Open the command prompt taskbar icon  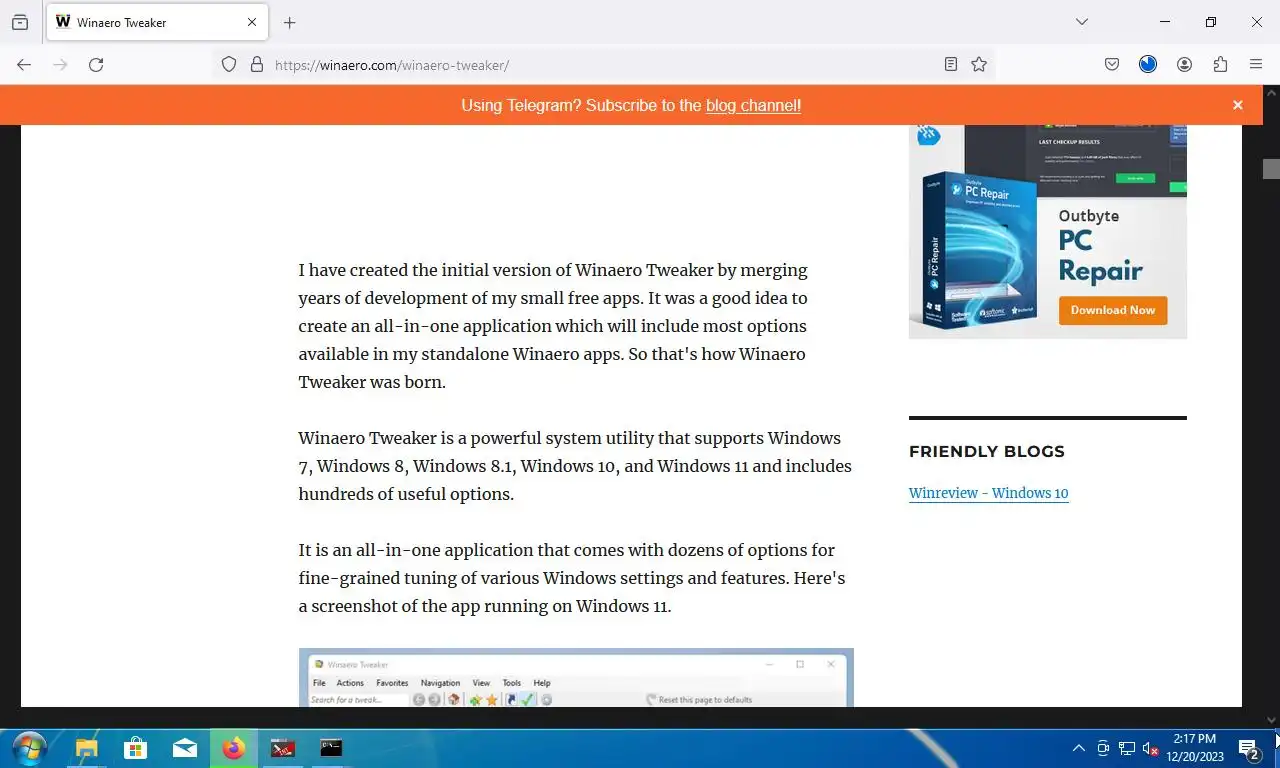pos(331,748)
